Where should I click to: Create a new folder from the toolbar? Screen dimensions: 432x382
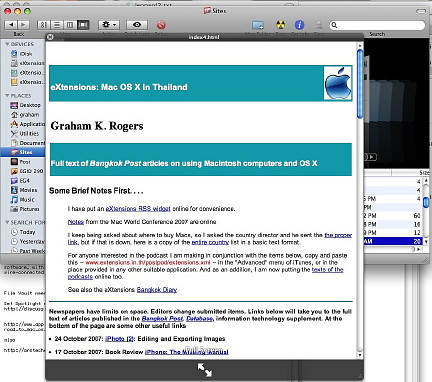point(258,25)
